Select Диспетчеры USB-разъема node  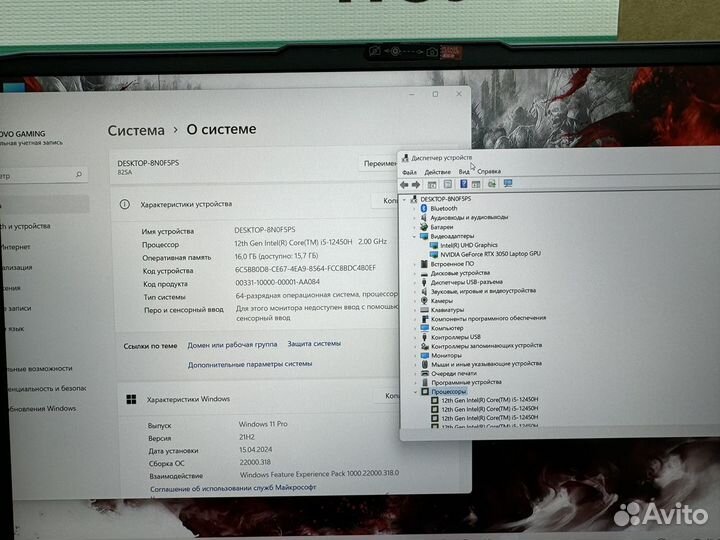click(467, 282)
